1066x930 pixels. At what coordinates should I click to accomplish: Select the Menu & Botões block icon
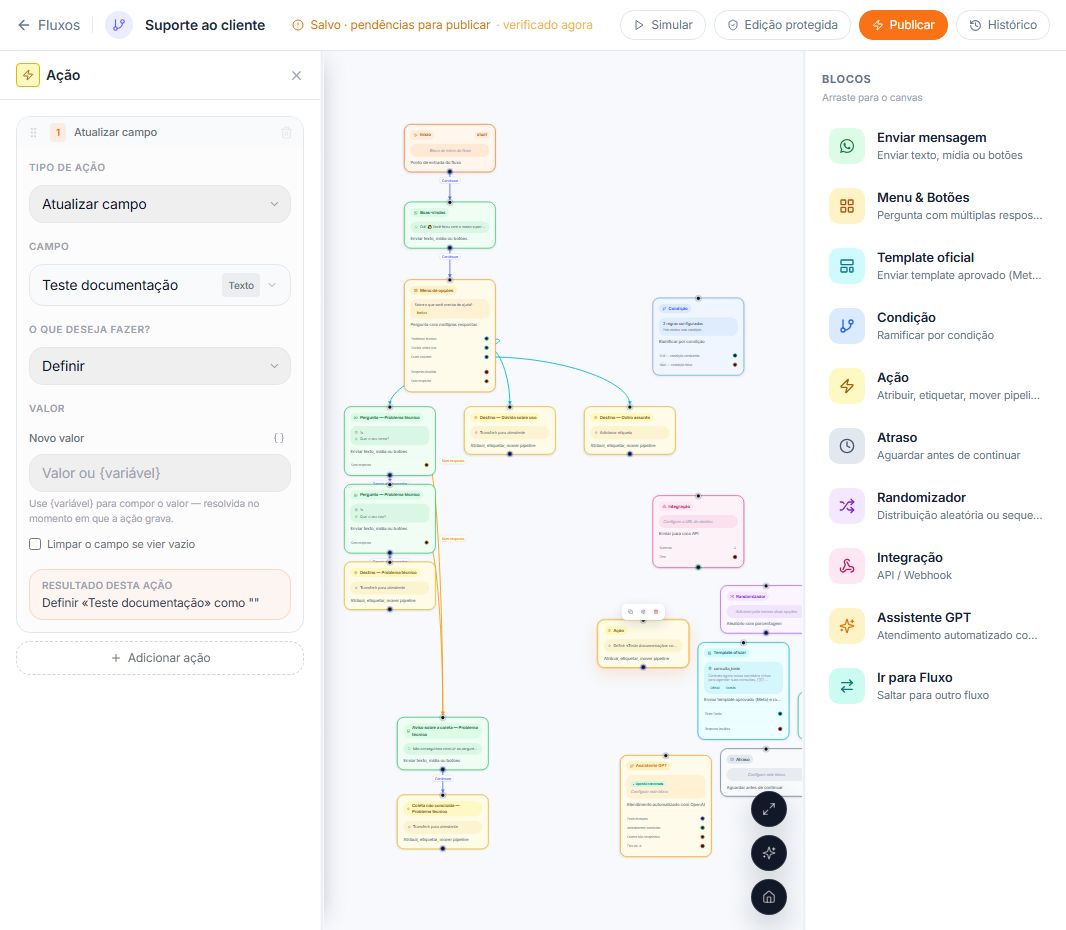pyautogui.click(x=847, y=206)
